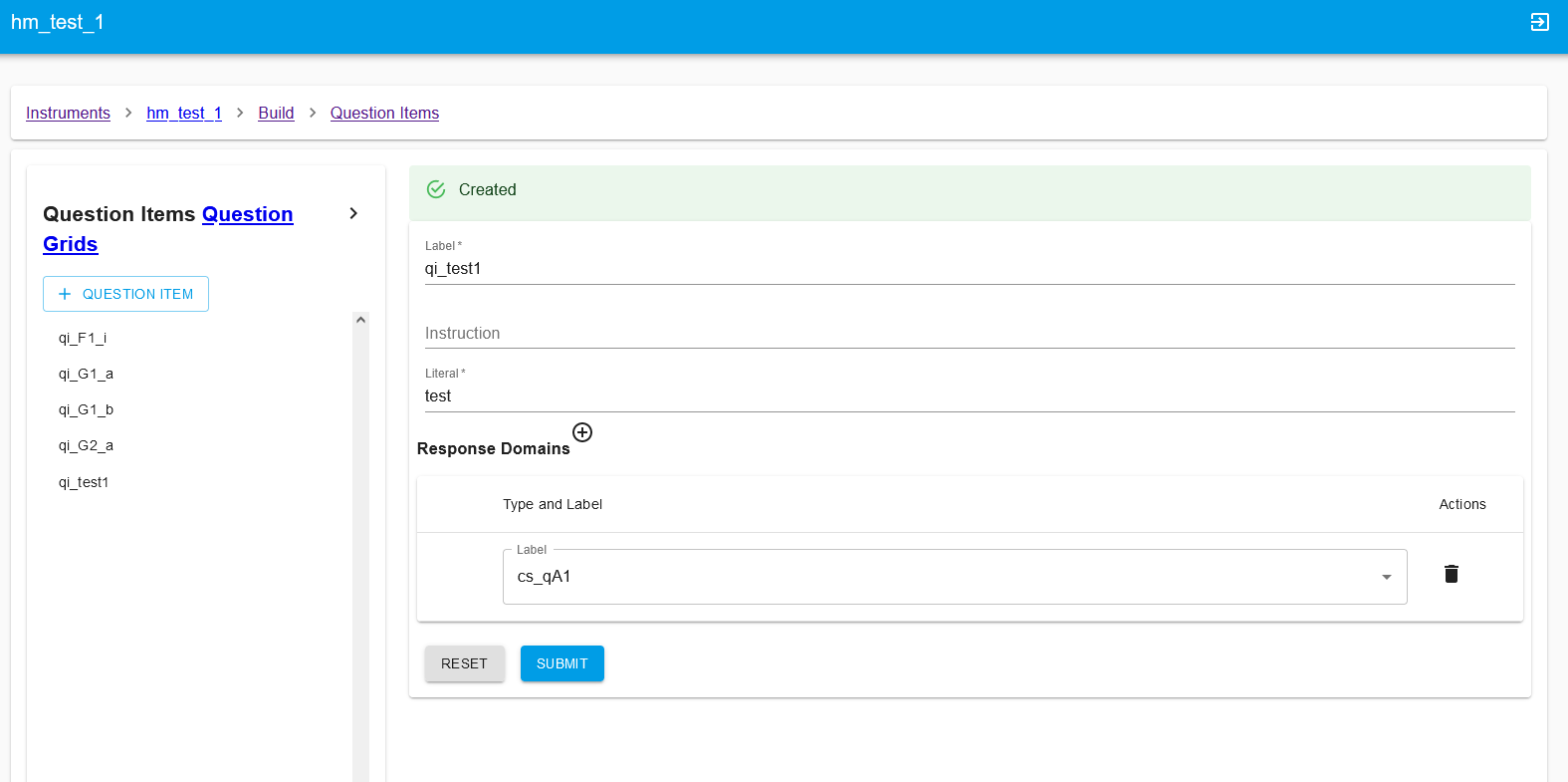Select qi_test1 in the list

tap(84, 482)
